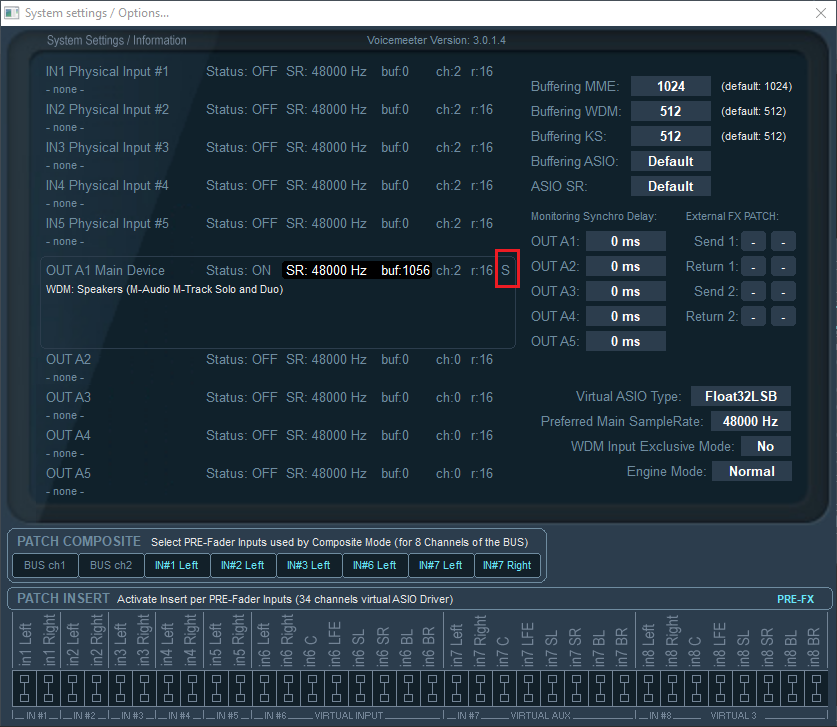Activate in7 Left insert patch switch
This screenshot has width=837, height=727.
coord(458,686)
